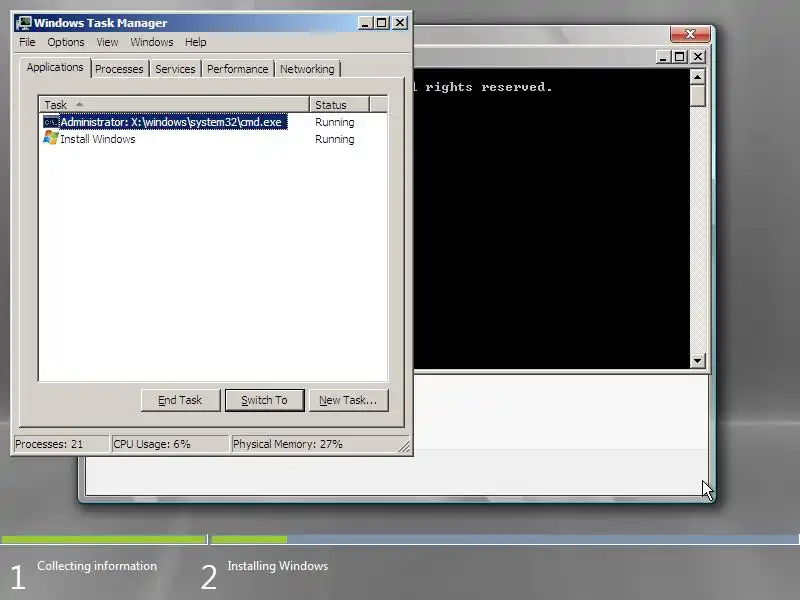Click the Task Manager title bar icon

click(23, 23)
